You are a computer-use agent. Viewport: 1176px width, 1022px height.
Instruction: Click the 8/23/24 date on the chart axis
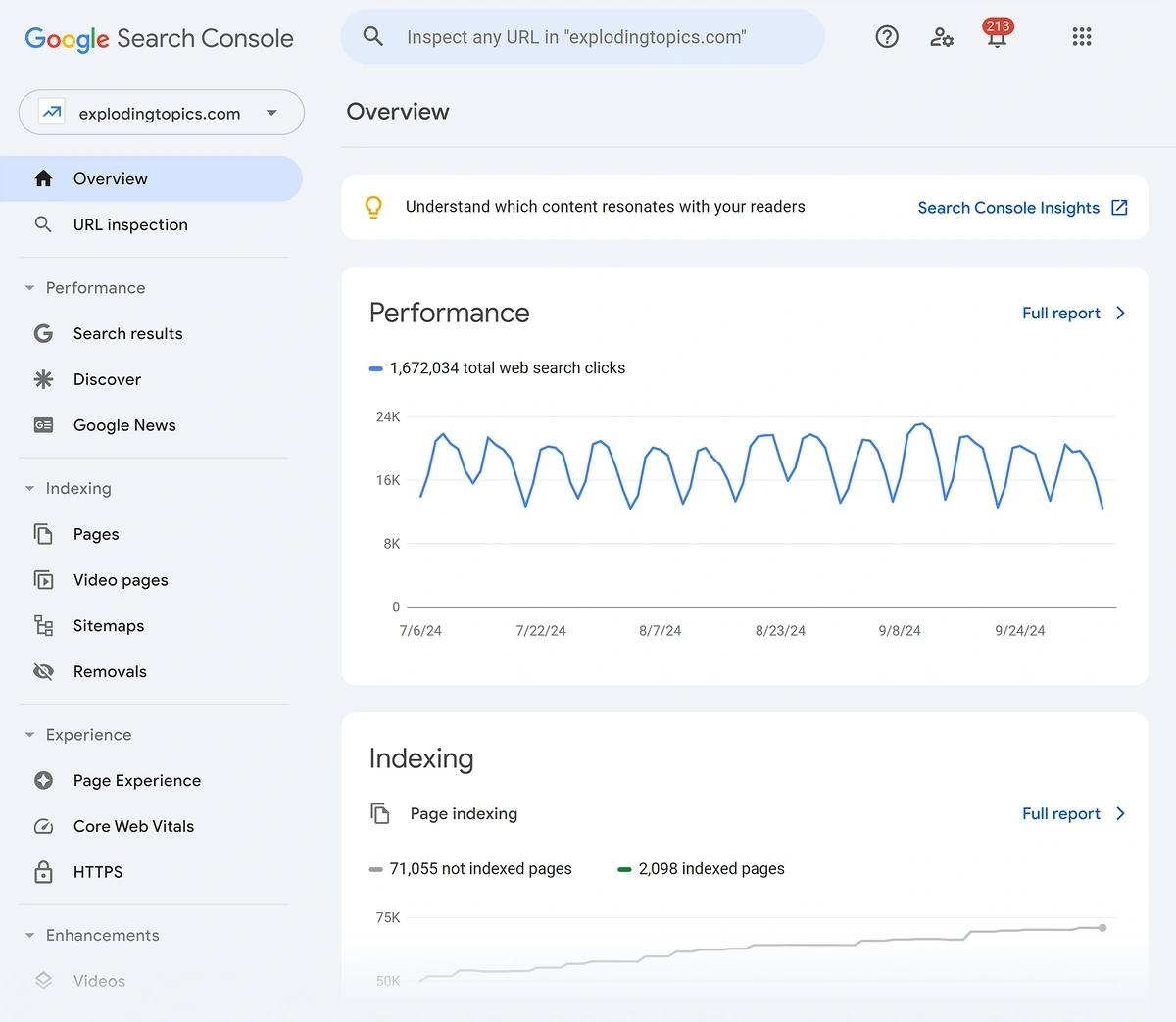pos(780,631)
